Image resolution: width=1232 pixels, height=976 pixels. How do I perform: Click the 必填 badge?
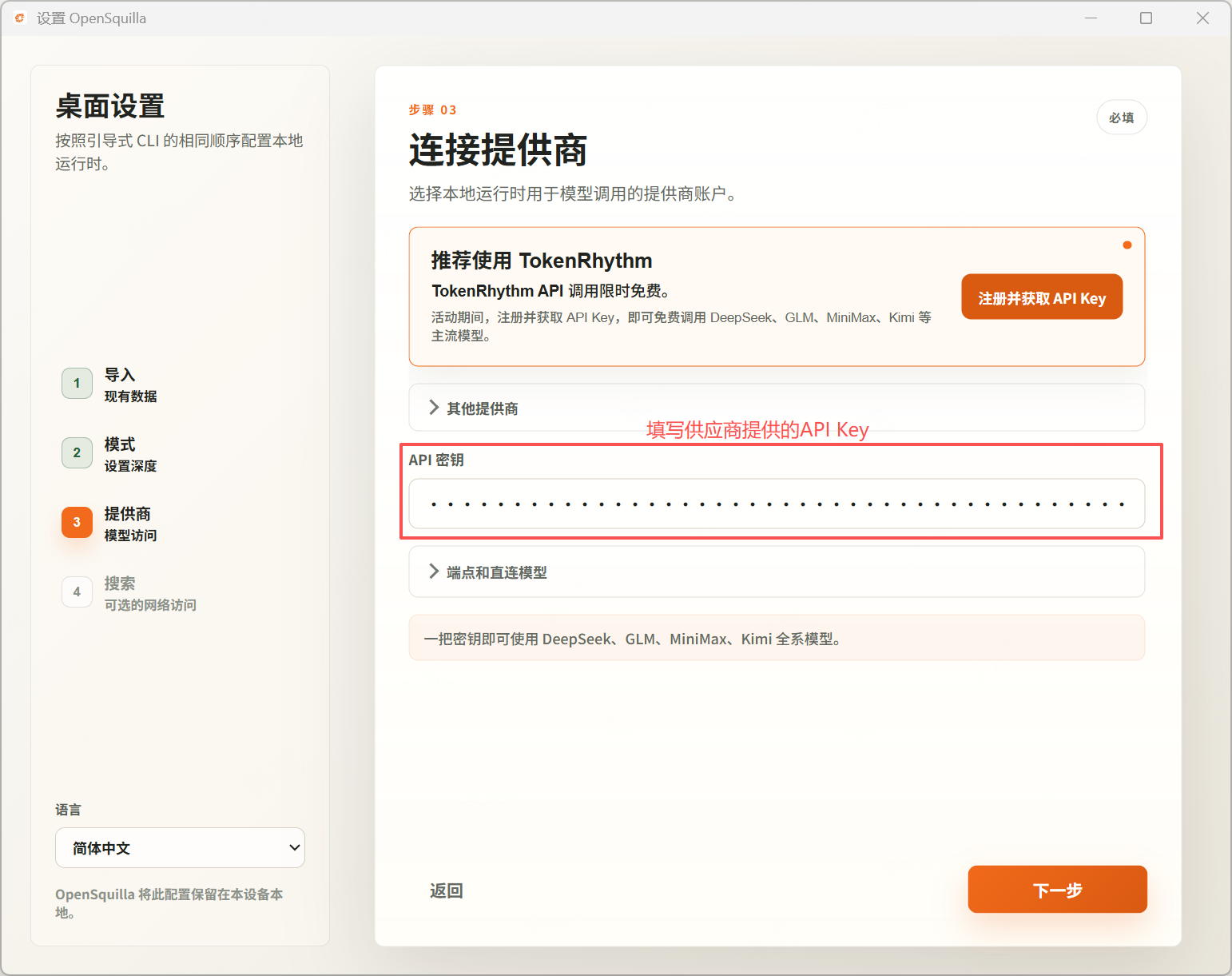[x=1122, y=118]
